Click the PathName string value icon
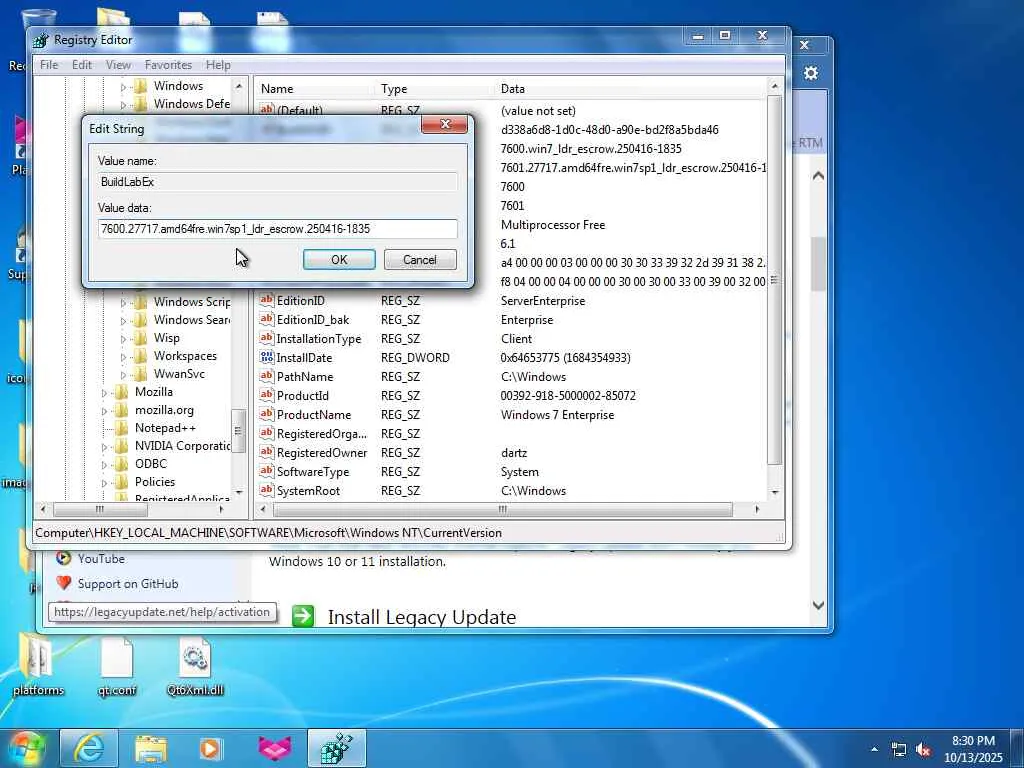This screenshot has width=1024, height=768. tap(266, 376)
